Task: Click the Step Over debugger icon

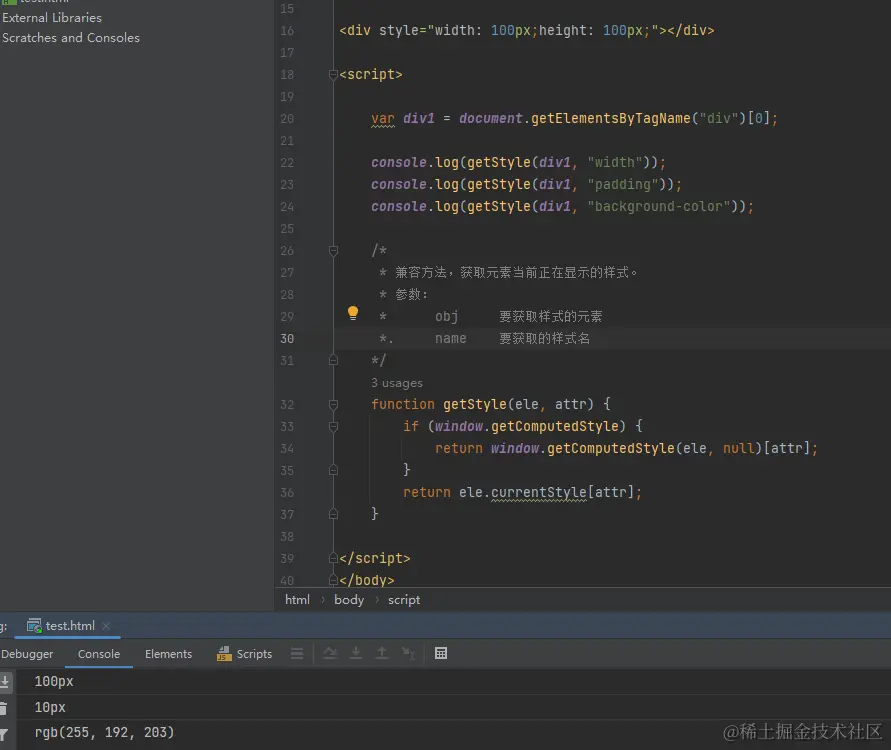Action: (x=331, y=654)
